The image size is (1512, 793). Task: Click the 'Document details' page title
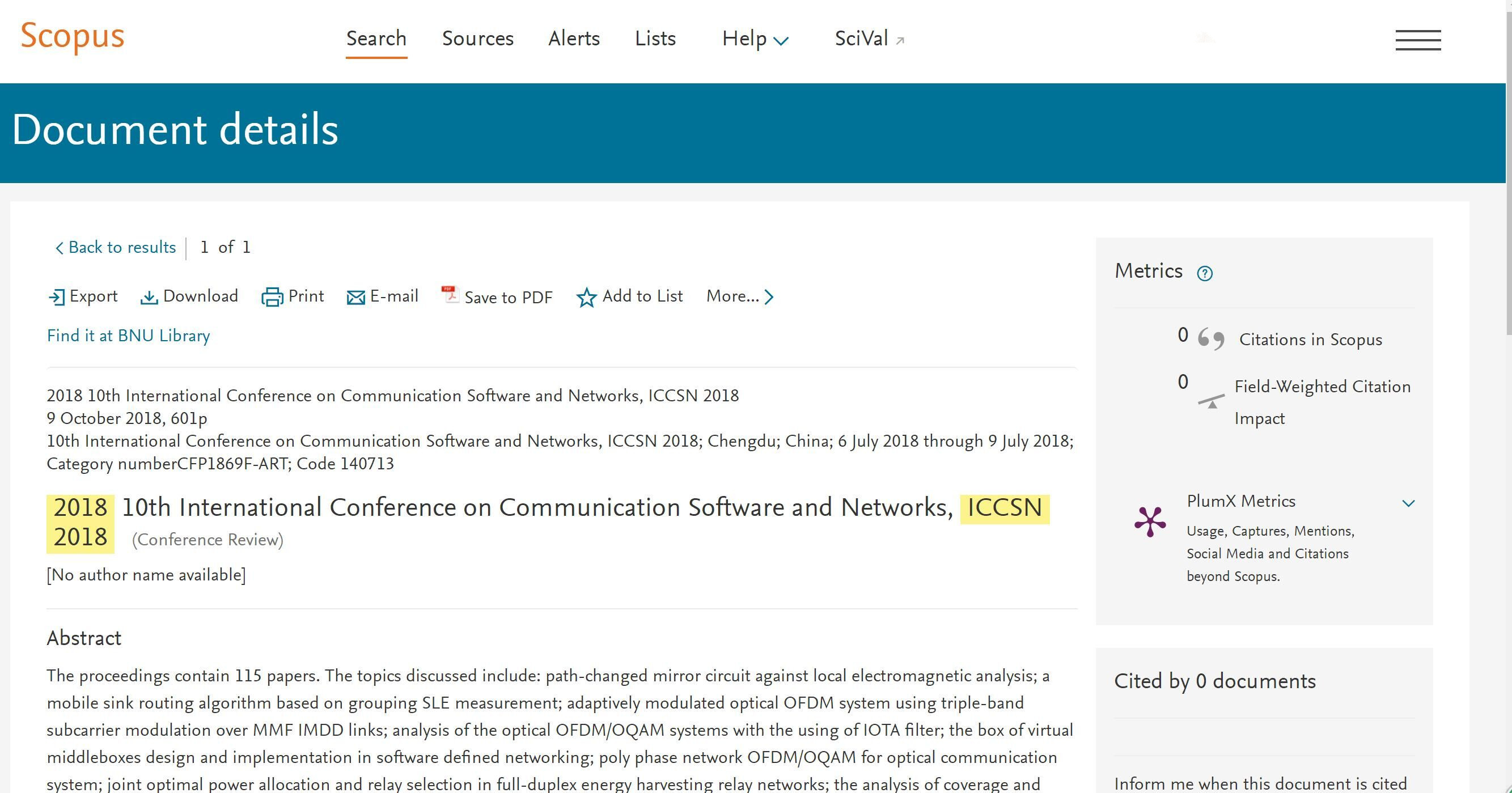click(175, 130)
